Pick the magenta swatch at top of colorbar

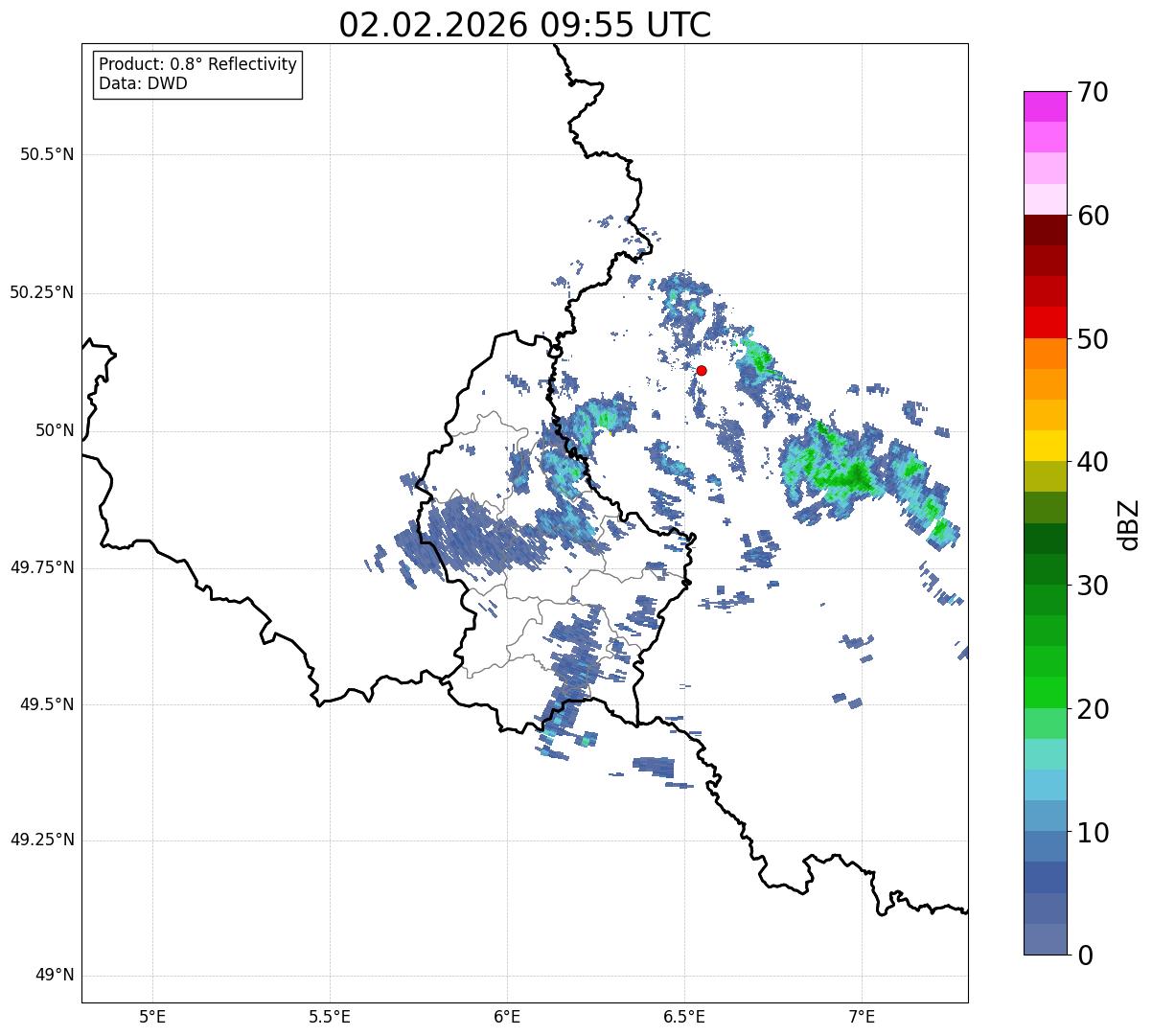1045,106
